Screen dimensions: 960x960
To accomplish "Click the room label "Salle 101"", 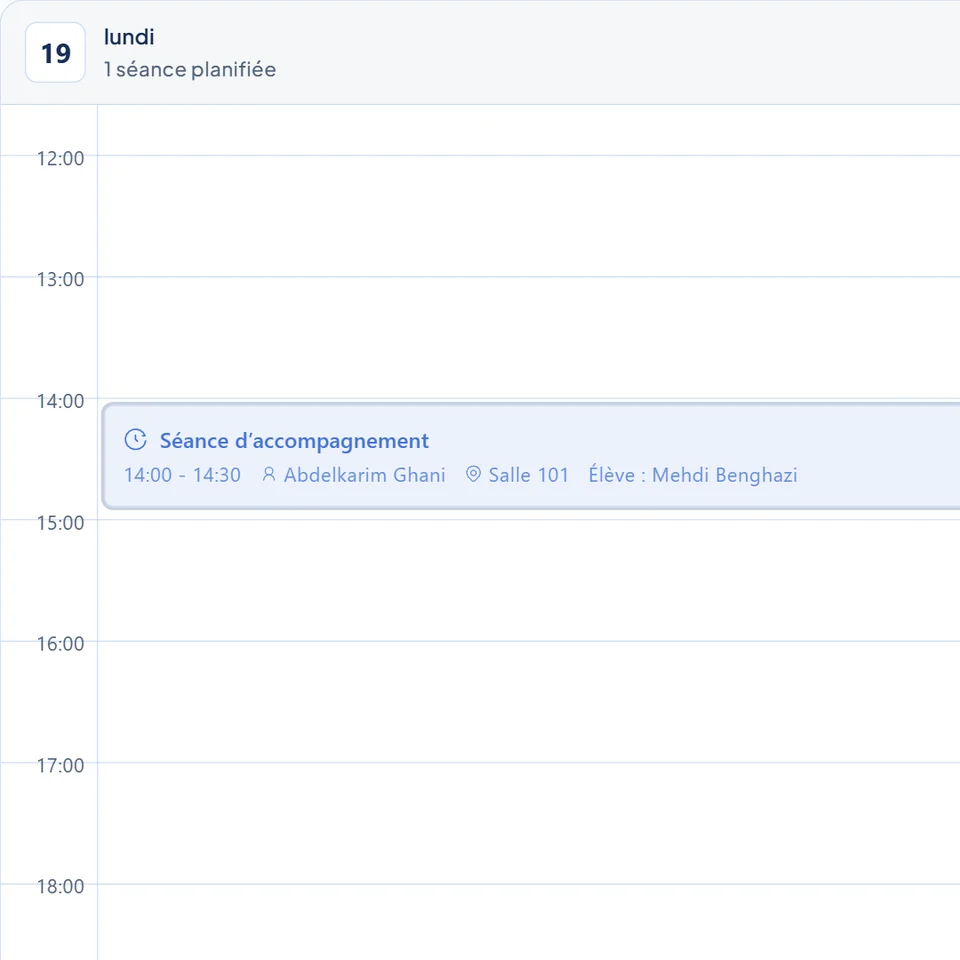I will (528, 475).
